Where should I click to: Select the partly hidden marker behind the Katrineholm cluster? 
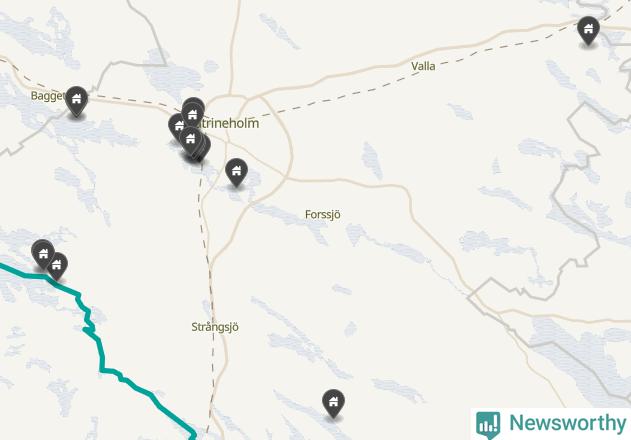[204, 148]
